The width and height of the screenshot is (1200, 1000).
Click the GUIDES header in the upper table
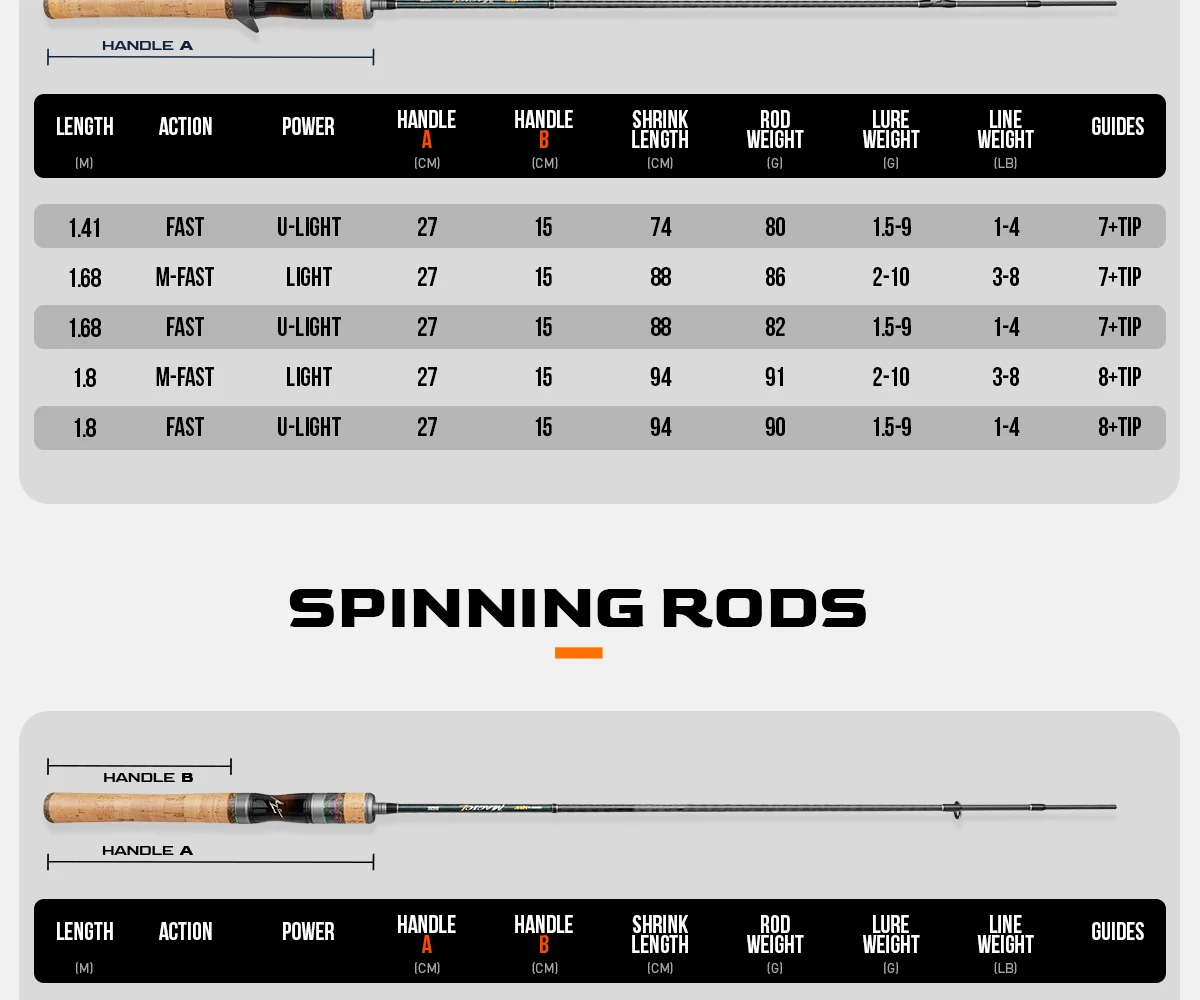[1117, 127]
